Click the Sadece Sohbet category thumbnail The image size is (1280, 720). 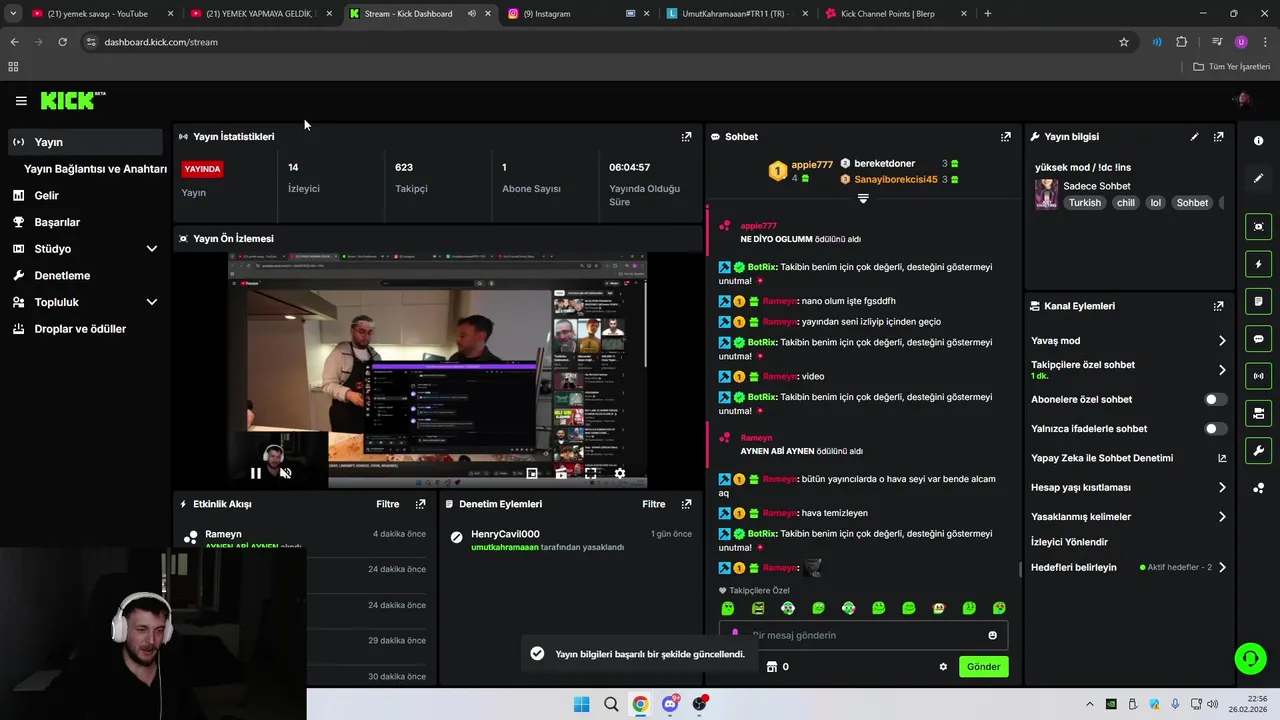click(x=1046, y=194)
